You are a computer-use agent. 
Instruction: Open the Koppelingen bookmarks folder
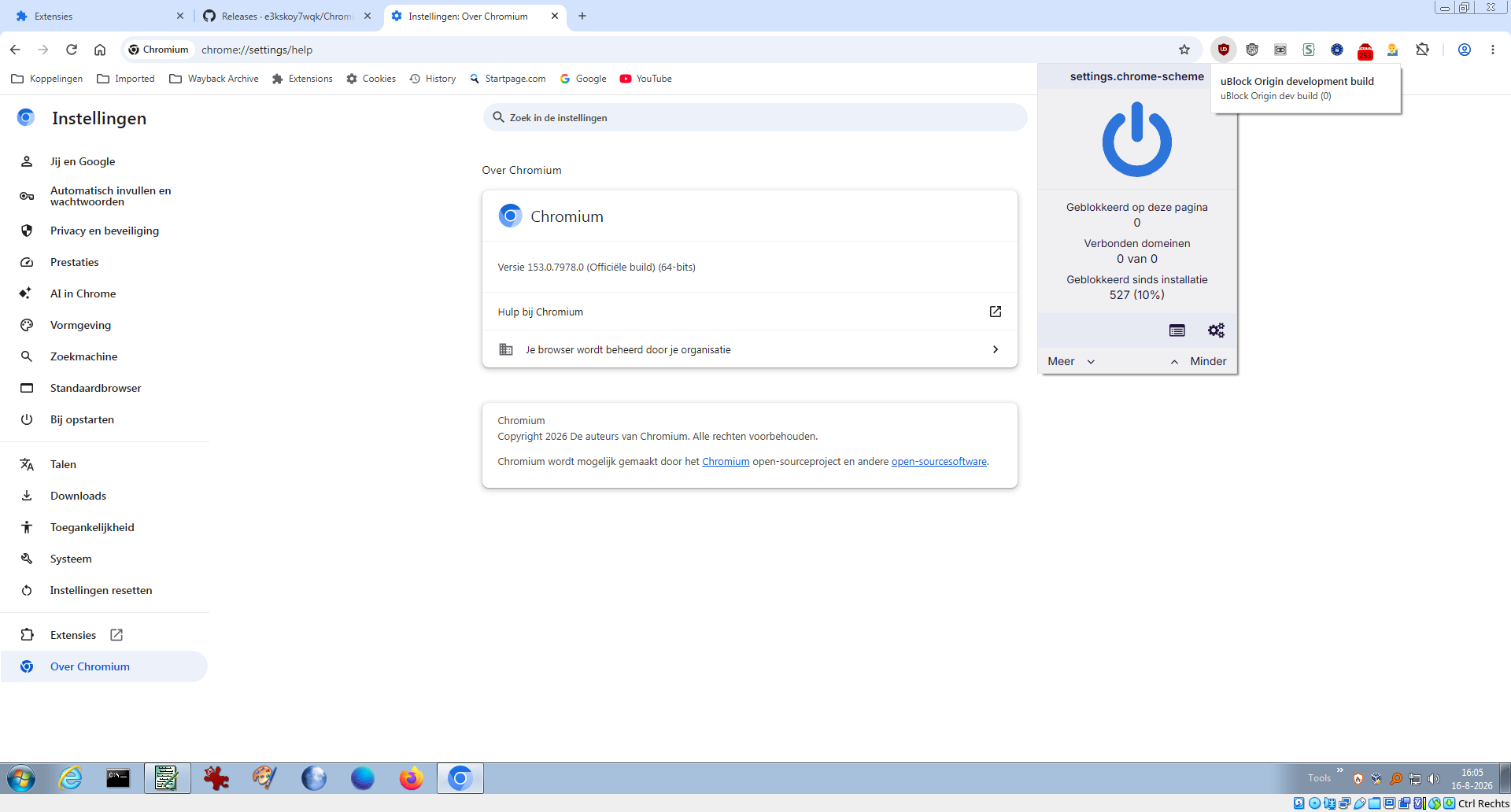click(x=47, y=79)
